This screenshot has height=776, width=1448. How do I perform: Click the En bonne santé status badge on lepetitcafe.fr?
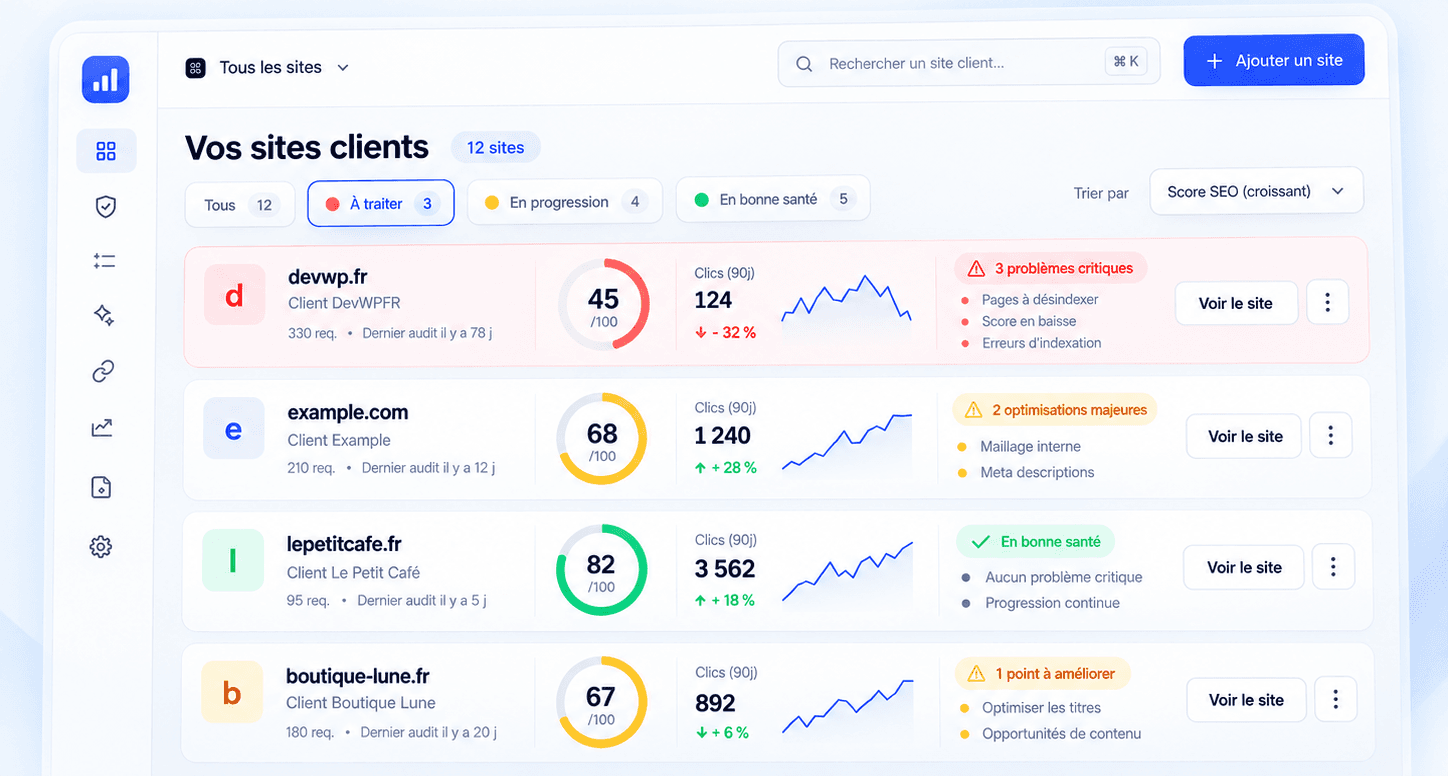1035,542
